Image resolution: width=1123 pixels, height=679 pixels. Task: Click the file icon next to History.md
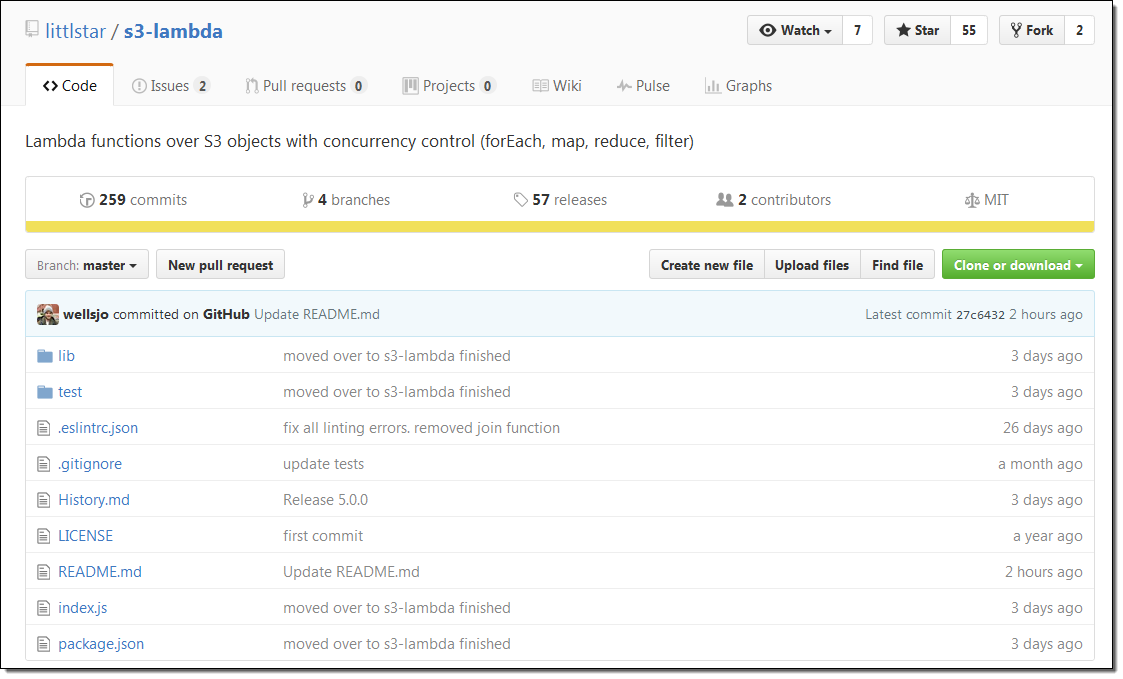pos(44,500)
